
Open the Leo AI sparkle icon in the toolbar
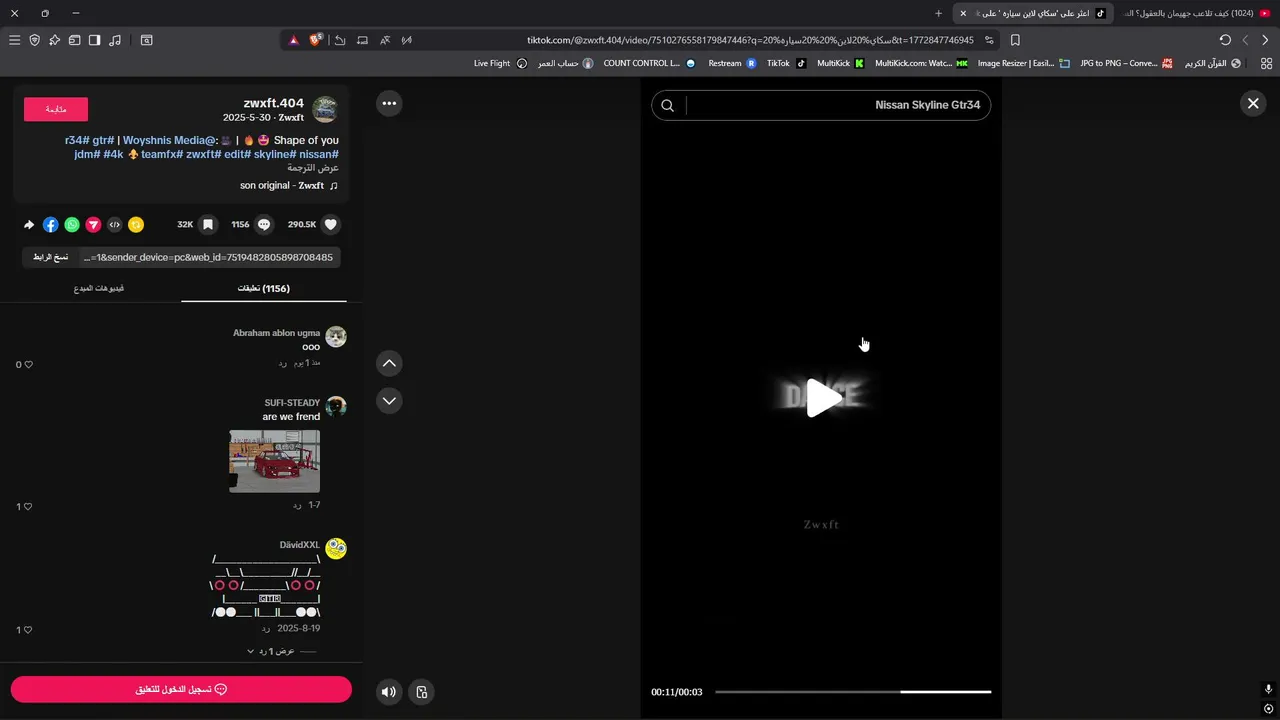[54, 40]
